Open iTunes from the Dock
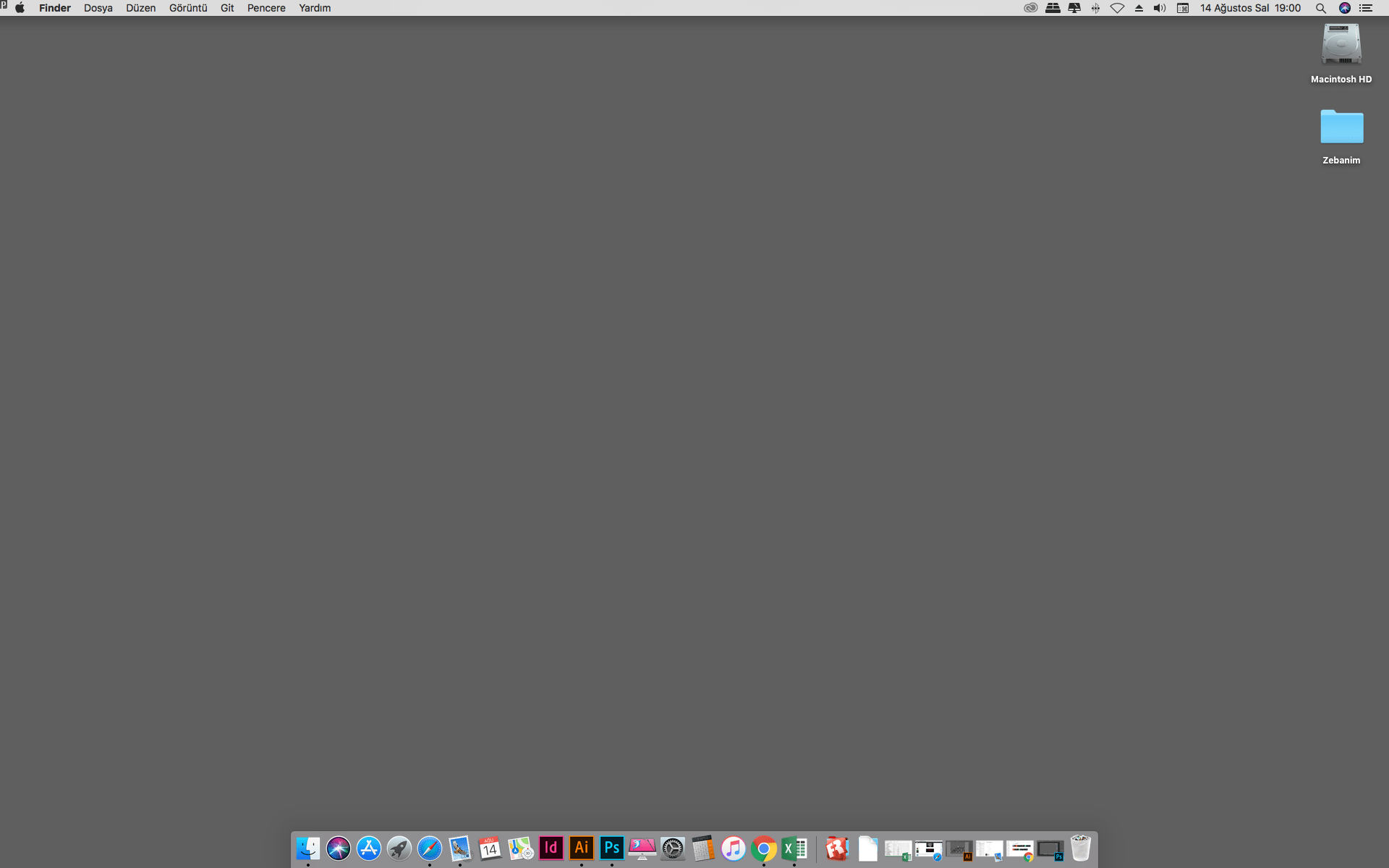The height and width of the screenshot is (868, 1389). click(734, 848)
